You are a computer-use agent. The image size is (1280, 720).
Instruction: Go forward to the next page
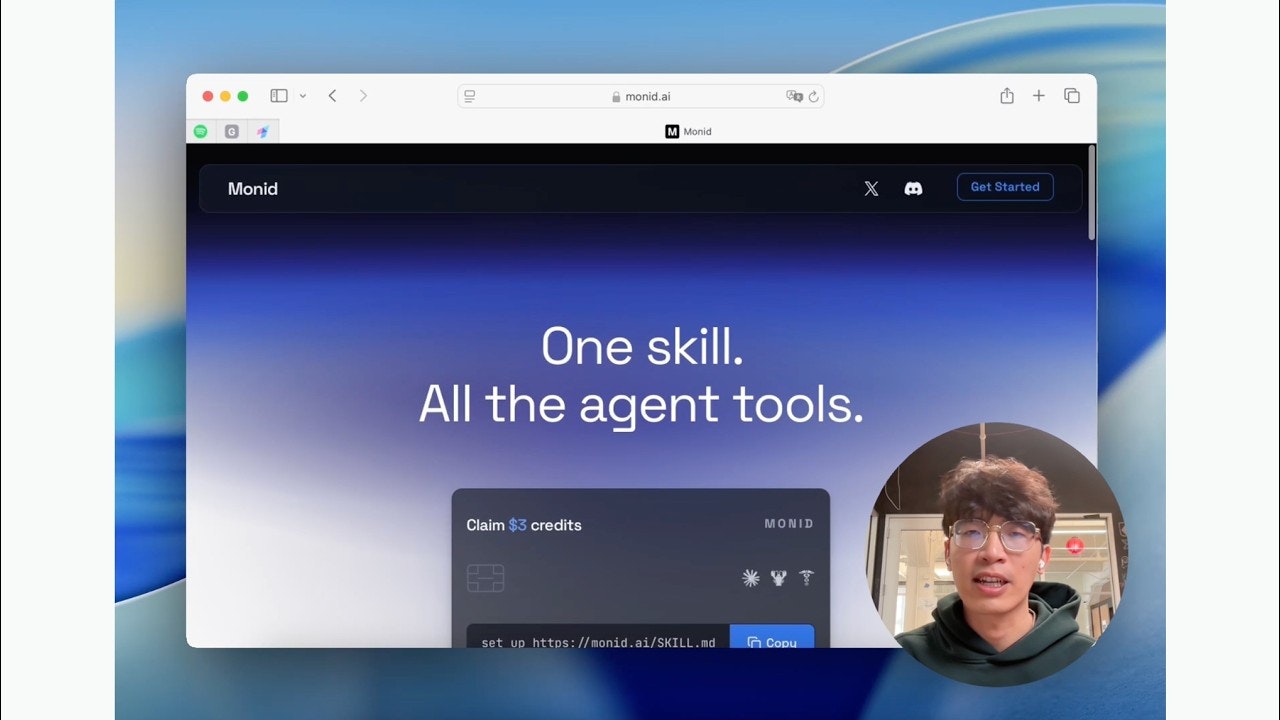click(363, 96)
